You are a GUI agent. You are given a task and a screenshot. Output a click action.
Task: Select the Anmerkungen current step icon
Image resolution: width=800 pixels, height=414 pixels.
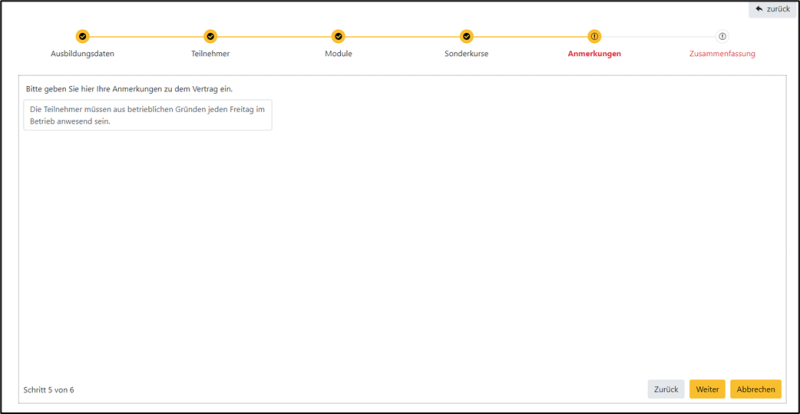tap(594, 36)
